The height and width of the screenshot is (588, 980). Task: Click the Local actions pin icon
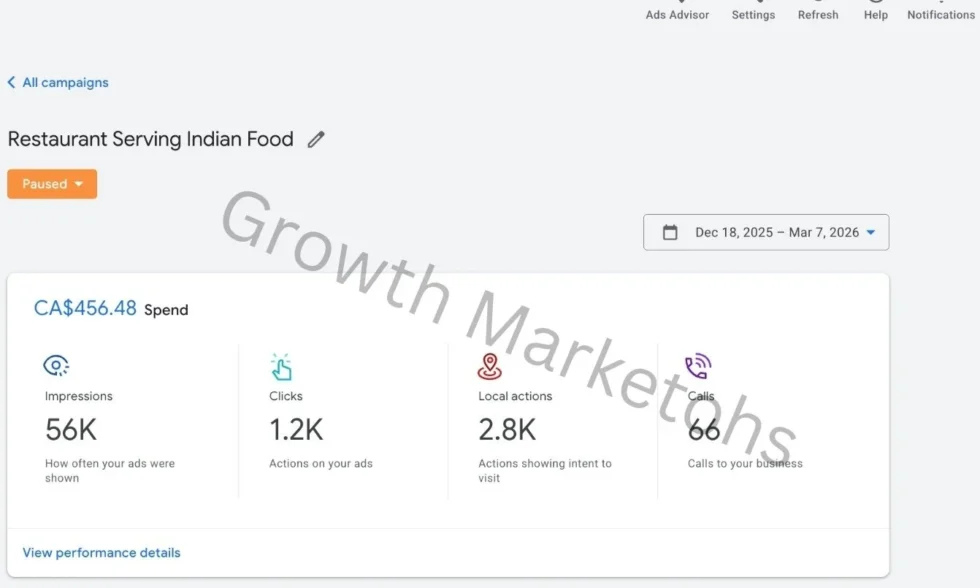click(490, 365)
